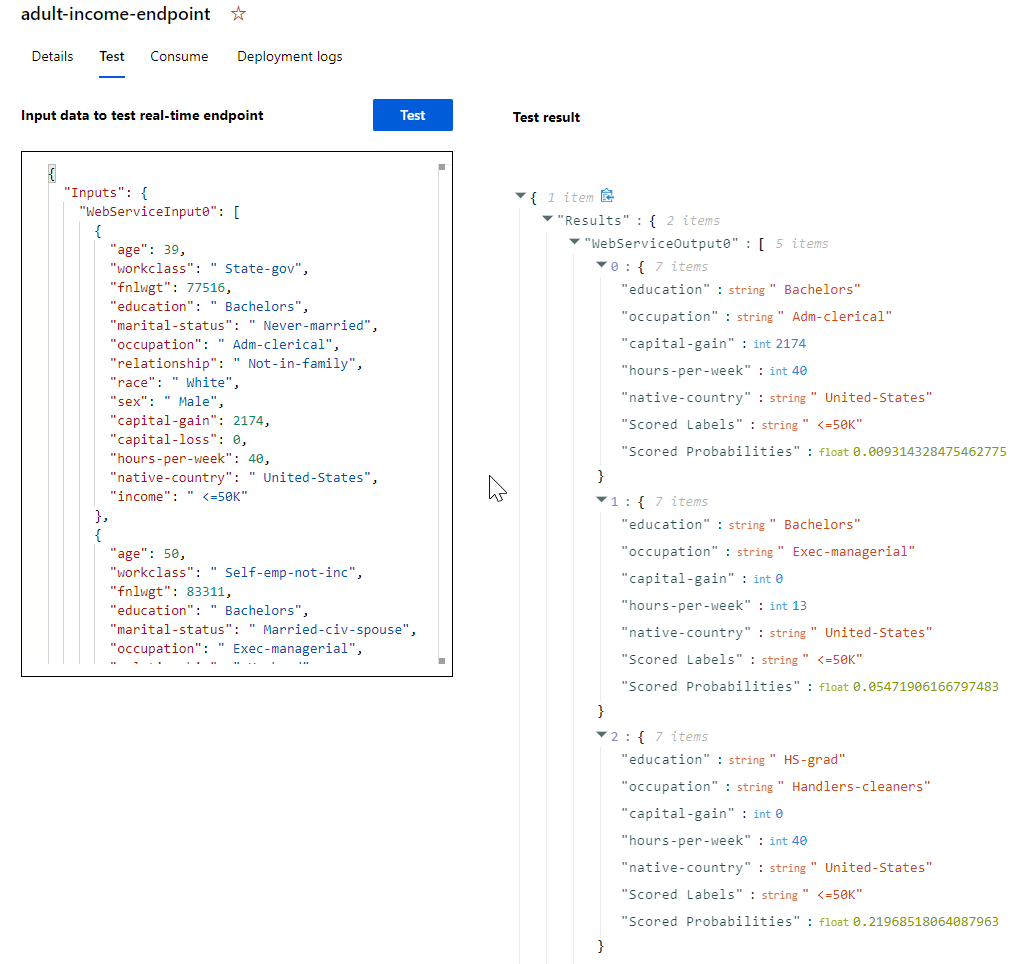Copy the test result JSON with clipboard icon

[x=607, y=196]
